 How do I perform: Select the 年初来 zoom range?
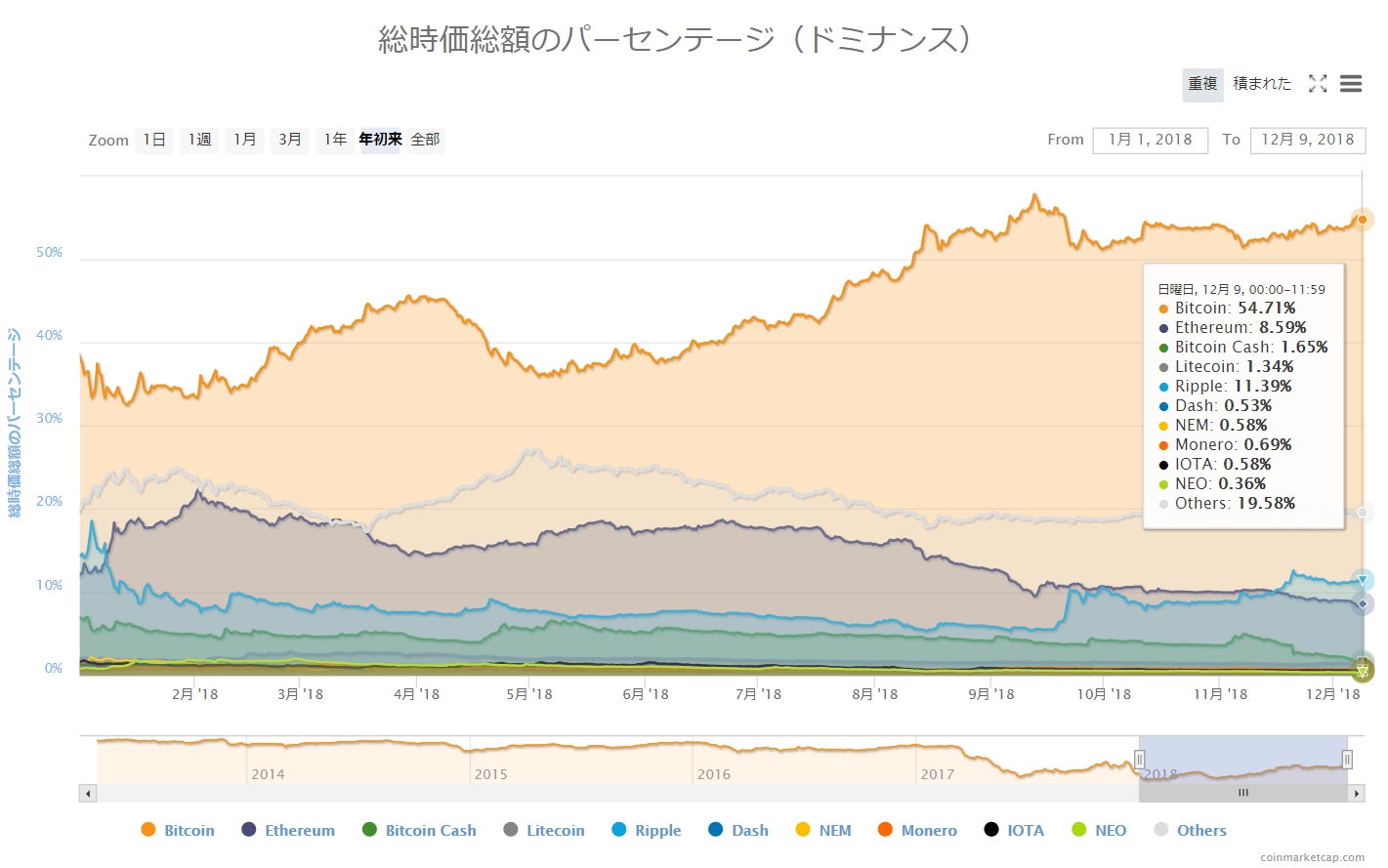380,140
